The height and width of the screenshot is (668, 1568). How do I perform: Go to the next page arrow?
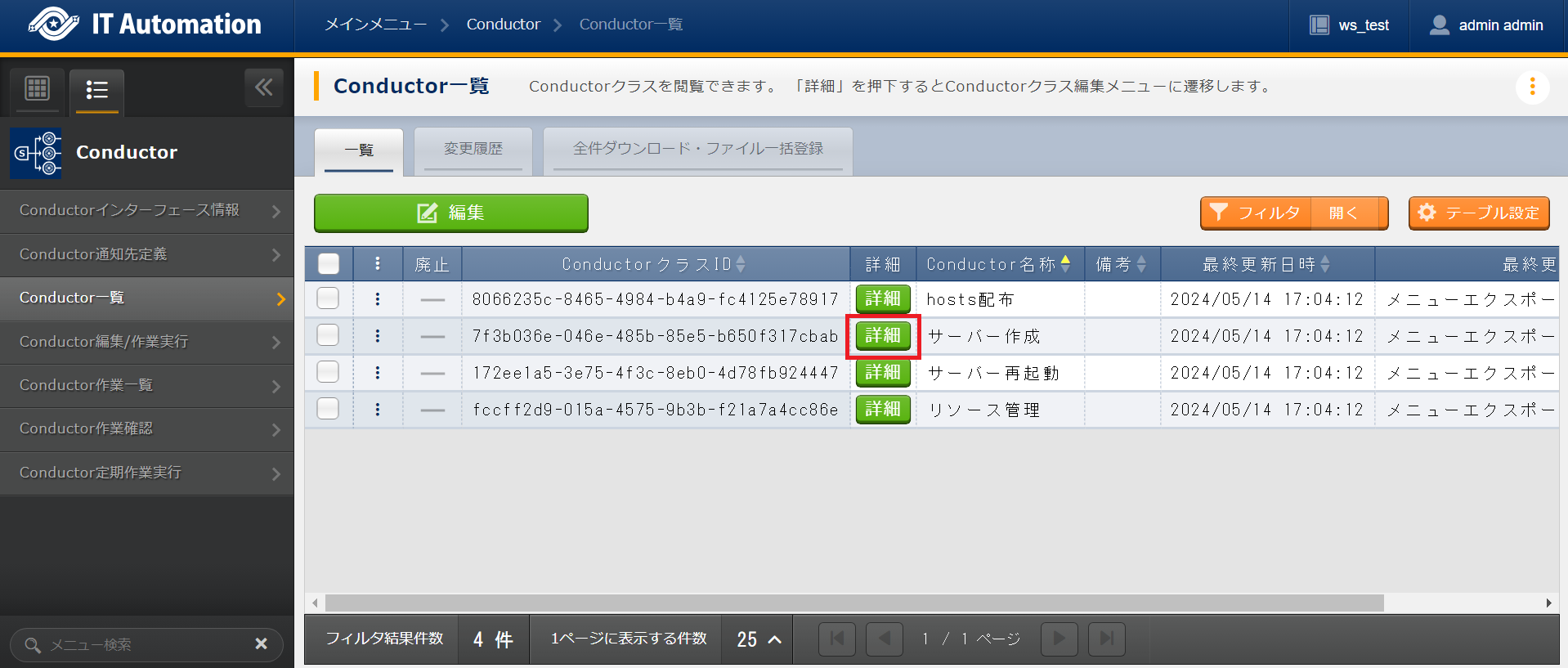click(1059, 639)
